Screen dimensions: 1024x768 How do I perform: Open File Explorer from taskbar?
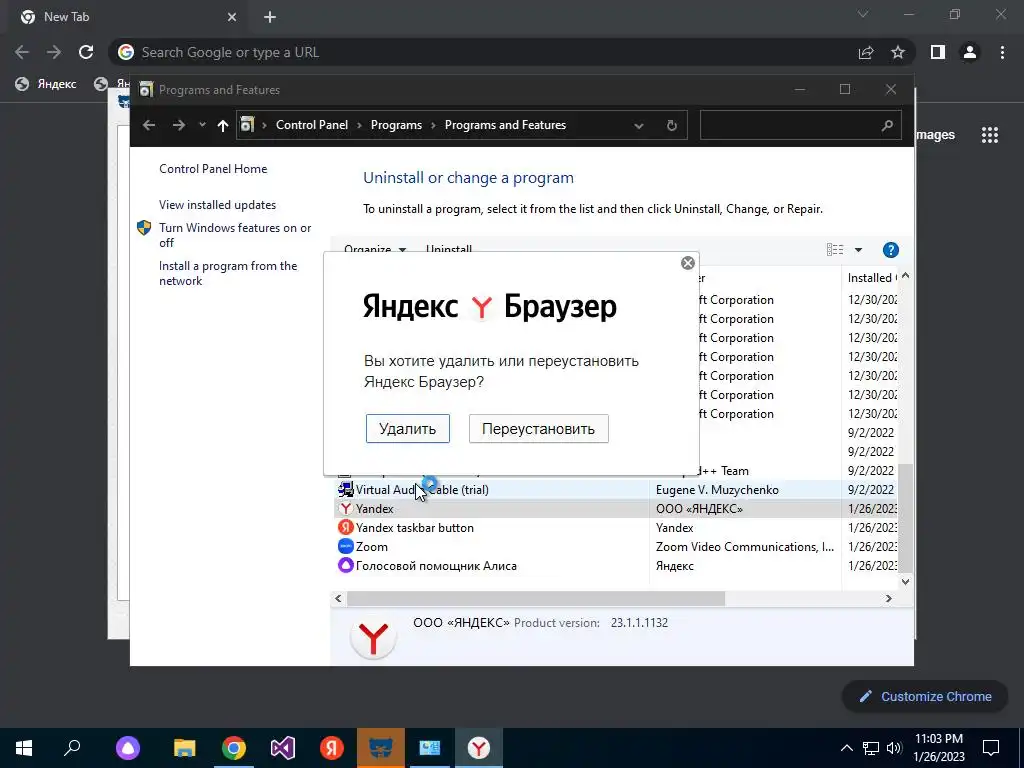point(185,748)
